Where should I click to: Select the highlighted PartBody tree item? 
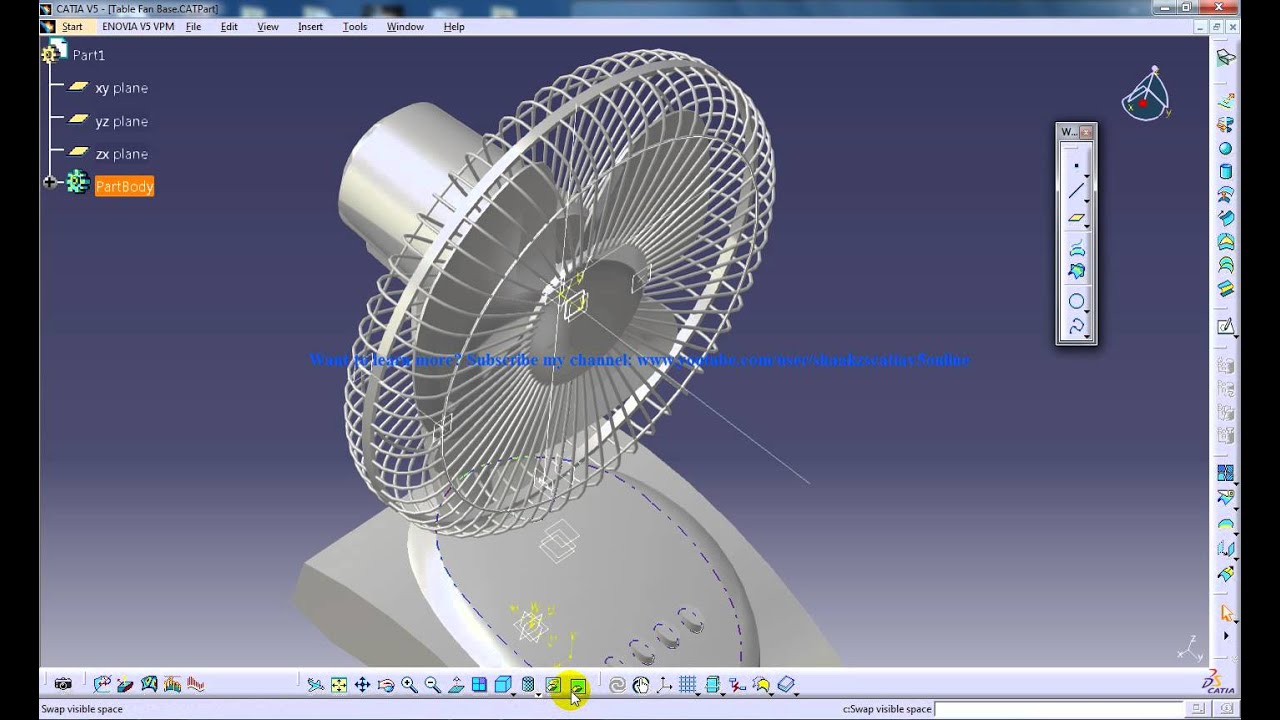point(124,186)
